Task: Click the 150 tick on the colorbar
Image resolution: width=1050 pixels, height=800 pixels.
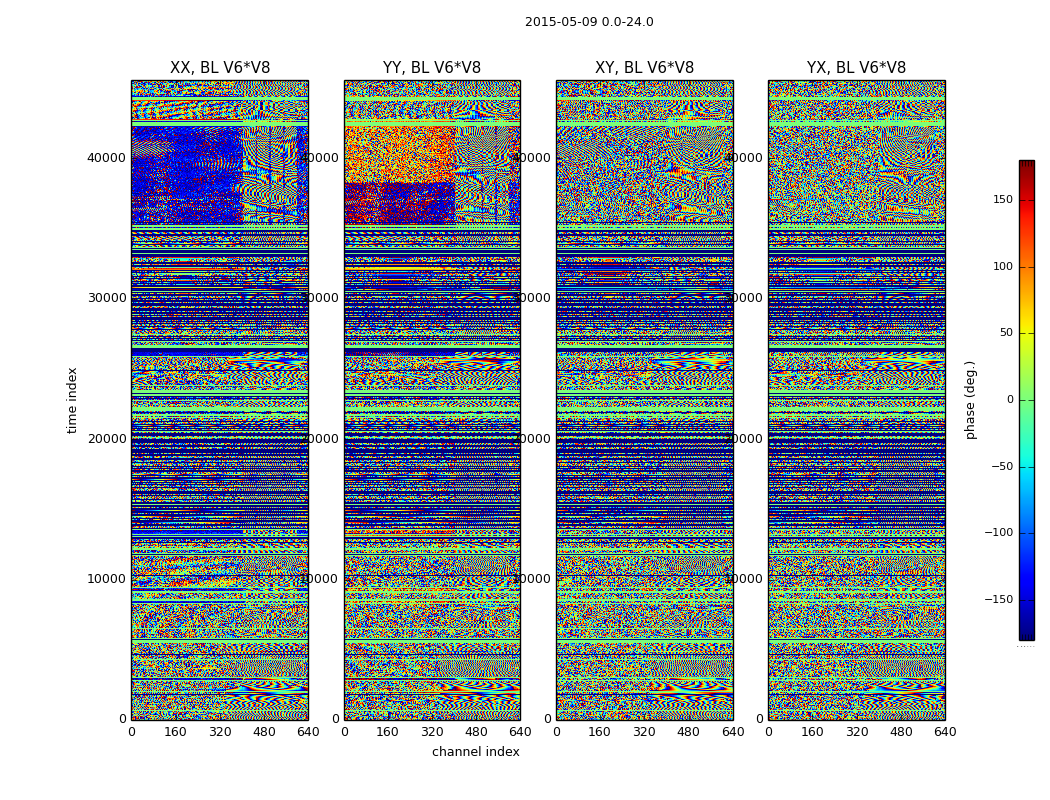Action: tap(1002, 200)
